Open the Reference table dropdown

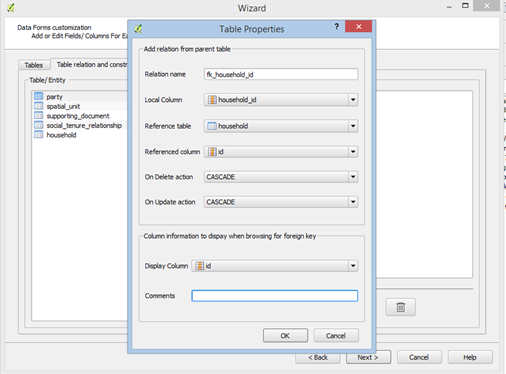pos(353,126)
